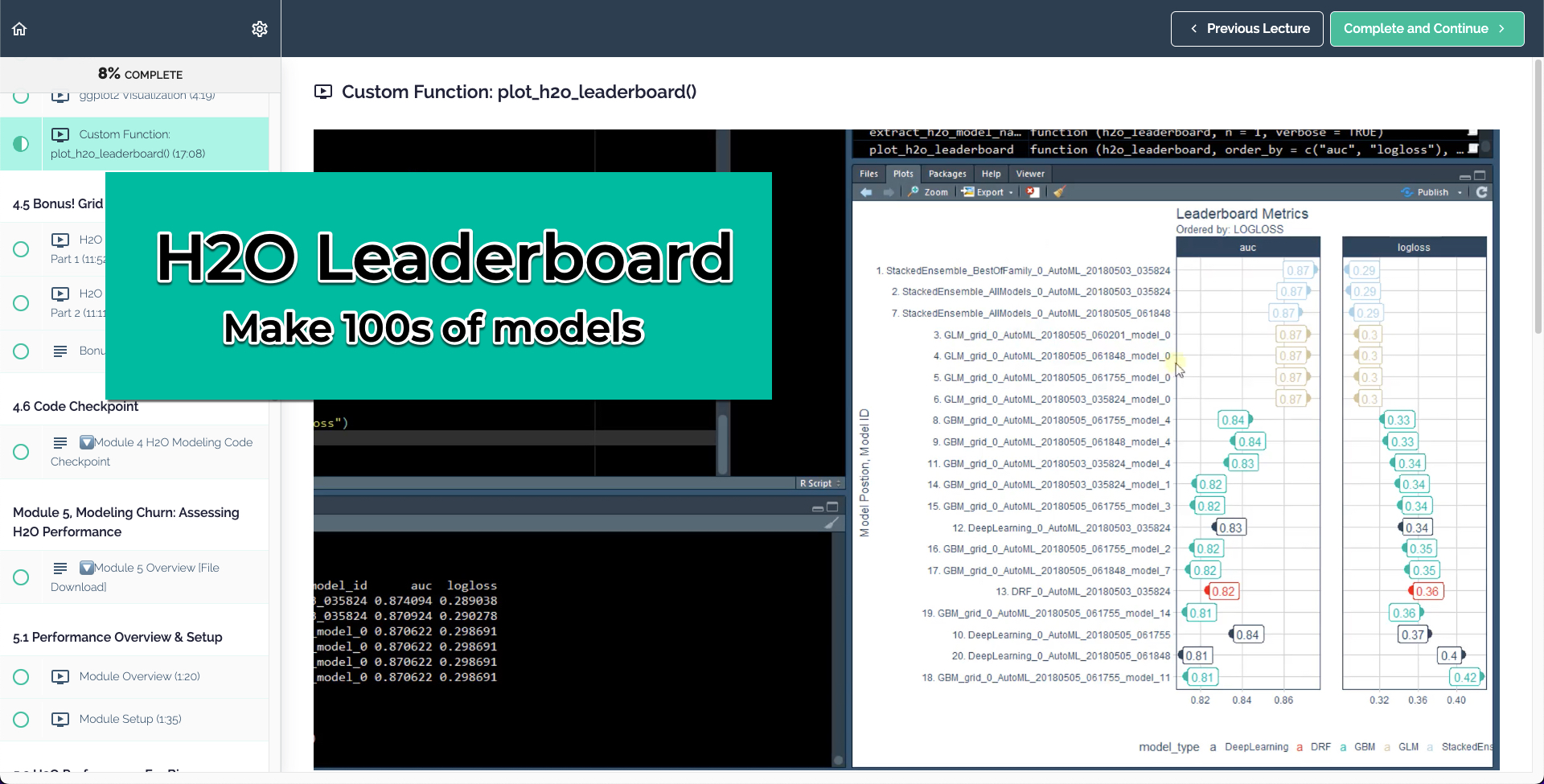Image resolution: width=1544 pixels, height=784 pixels.
Task: Open the Publish dropdown arrow
Action: coord(1460,193)
